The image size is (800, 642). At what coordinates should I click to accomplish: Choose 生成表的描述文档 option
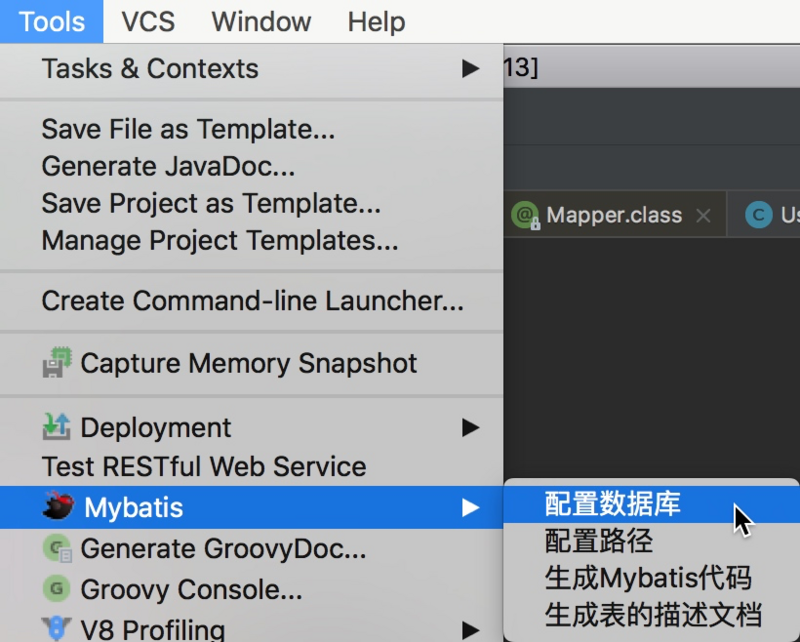click(652, 614)
